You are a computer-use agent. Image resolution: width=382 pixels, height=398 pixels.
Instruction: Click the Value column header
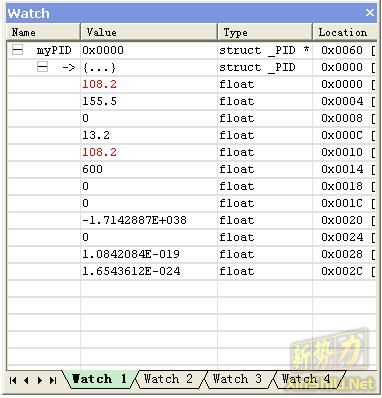[149, 32]
